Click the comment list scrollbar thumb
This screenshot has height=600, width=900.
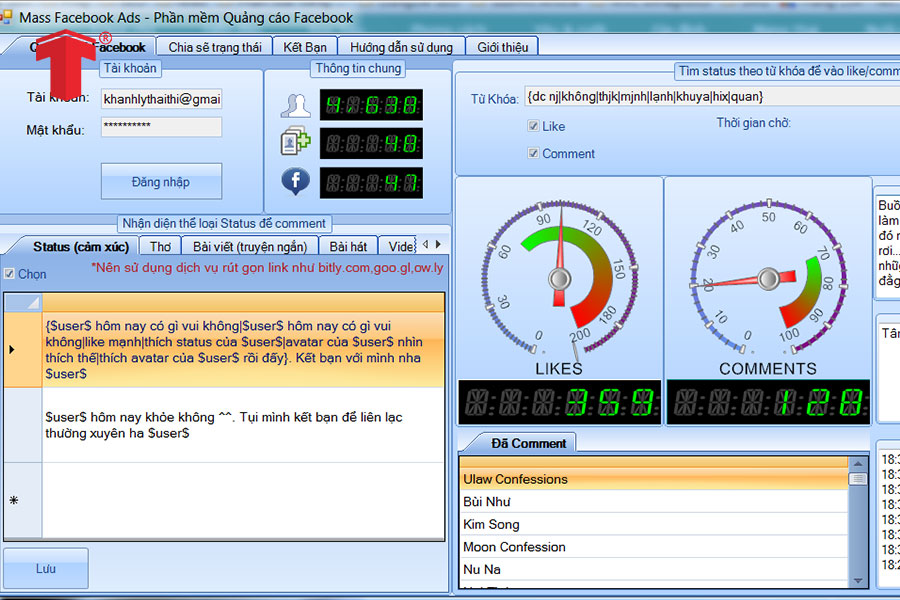858,479
